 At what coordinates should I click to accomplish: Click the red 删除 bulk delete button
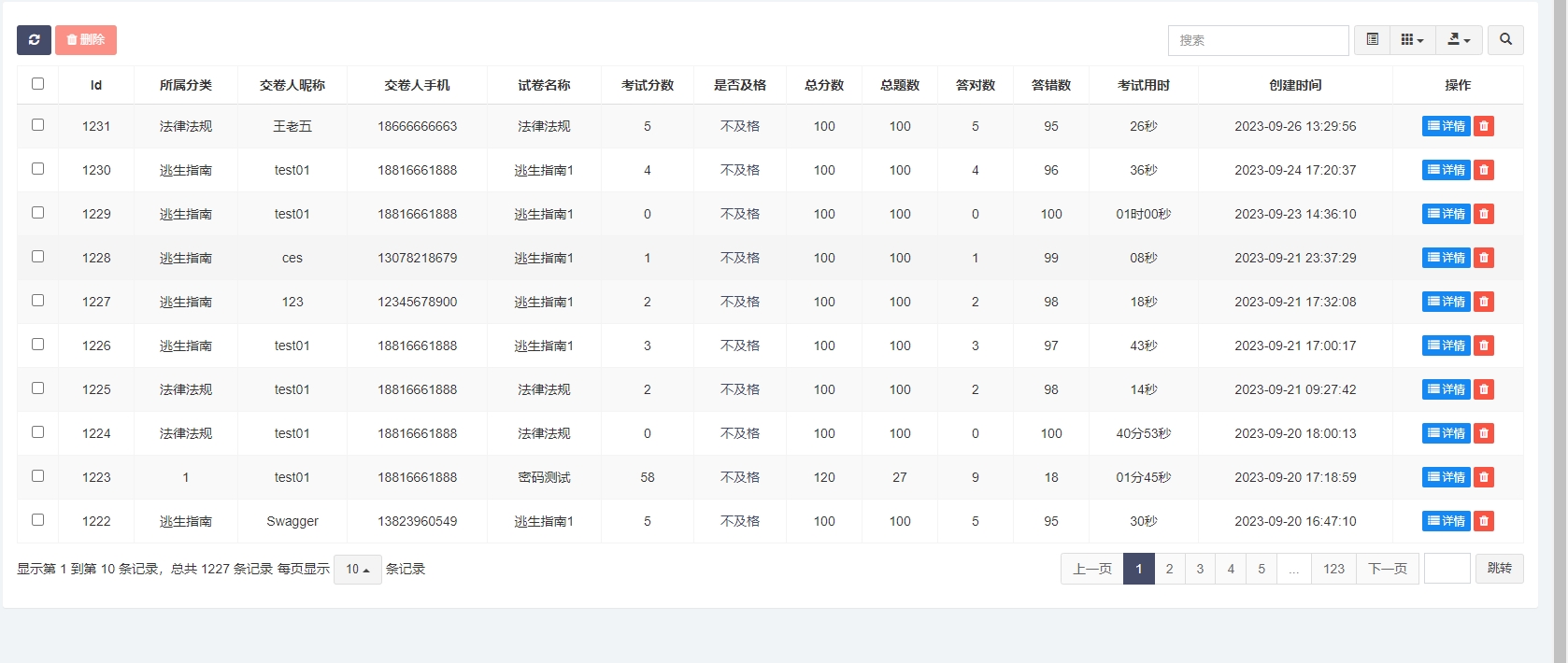[86, 40]
